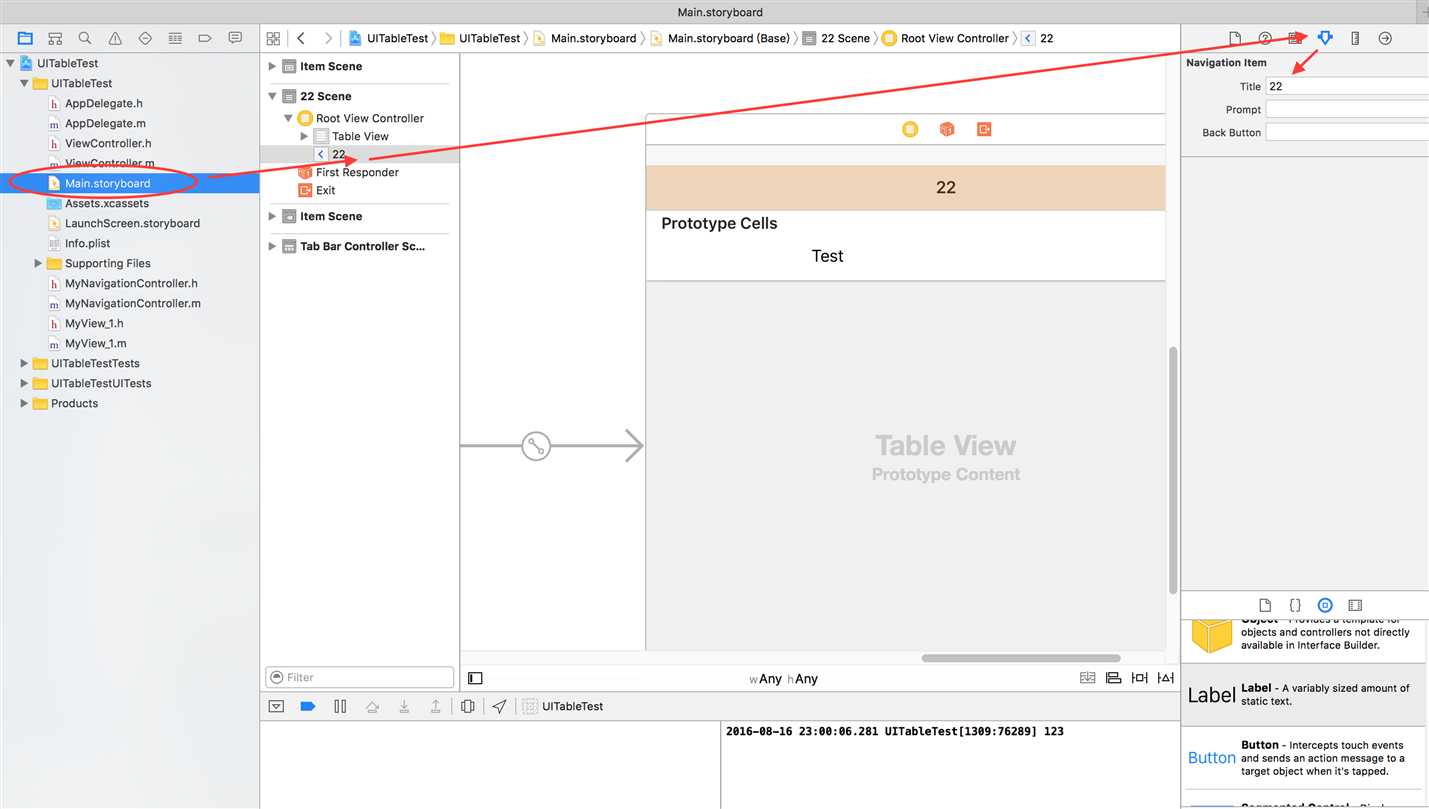Pause program execution in debug bar

click(x=340, y=706)
